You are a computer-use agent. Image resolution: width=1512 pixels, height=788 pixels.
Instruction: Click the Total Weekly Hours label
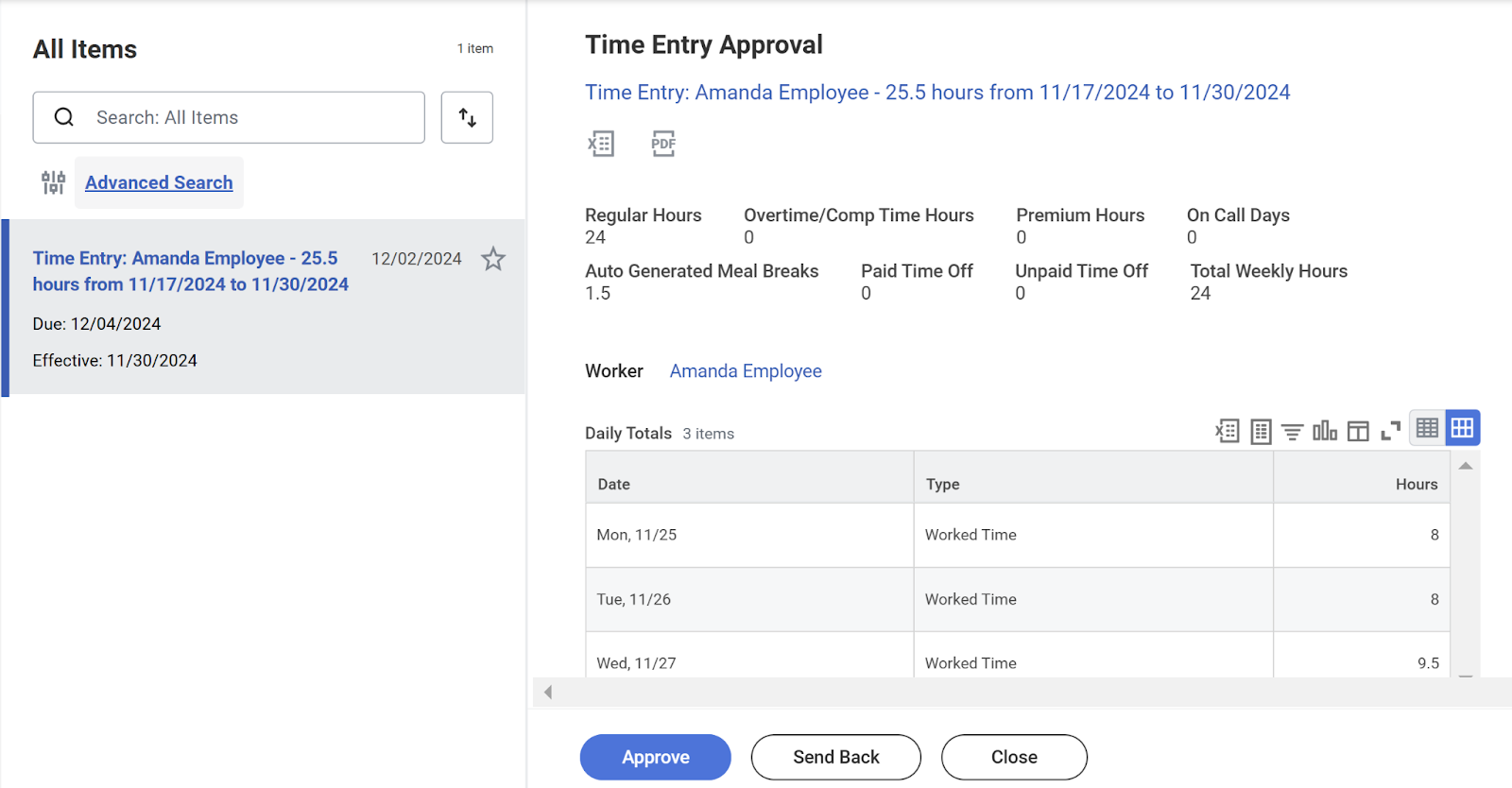tap(1269, 271)
